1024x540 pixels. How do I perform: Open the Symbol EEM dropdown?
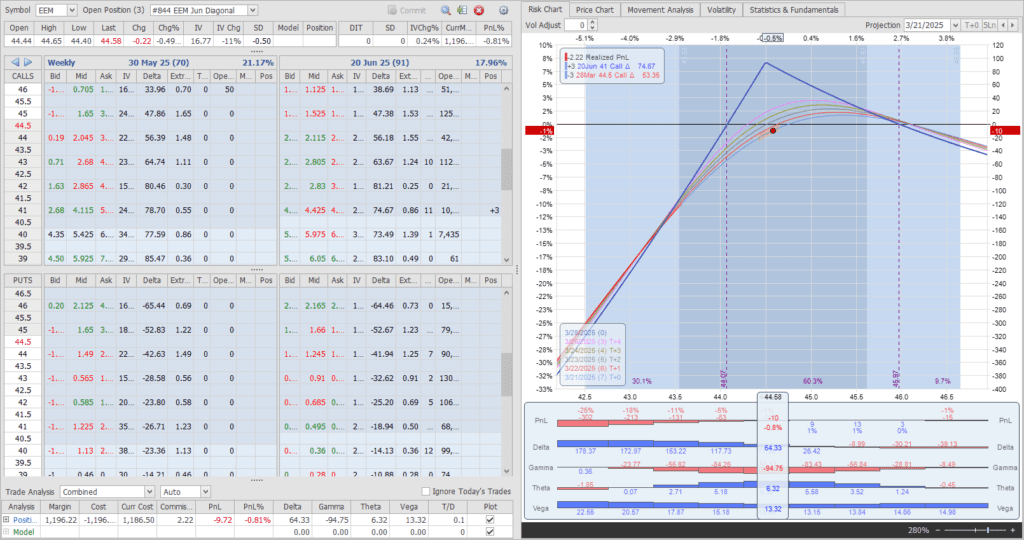pos(72,10)
